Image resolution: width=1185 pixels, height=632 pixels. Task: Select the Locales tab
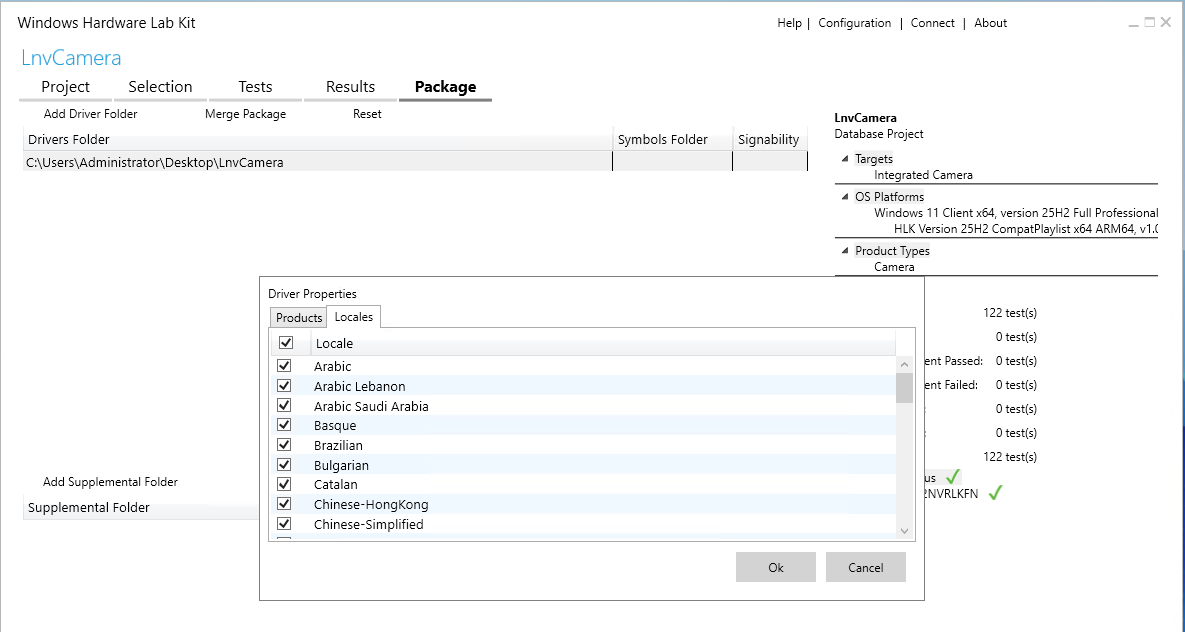tap(354, 317)
